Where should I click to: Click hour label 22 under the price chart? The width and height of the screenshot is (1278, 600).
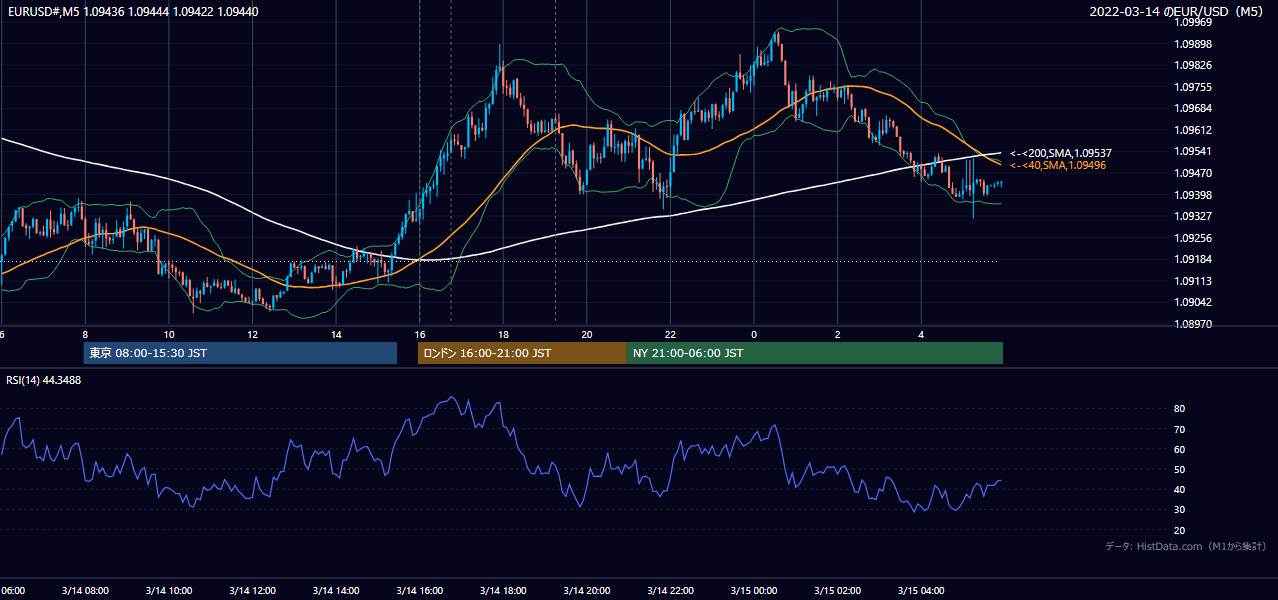[670, 334]
